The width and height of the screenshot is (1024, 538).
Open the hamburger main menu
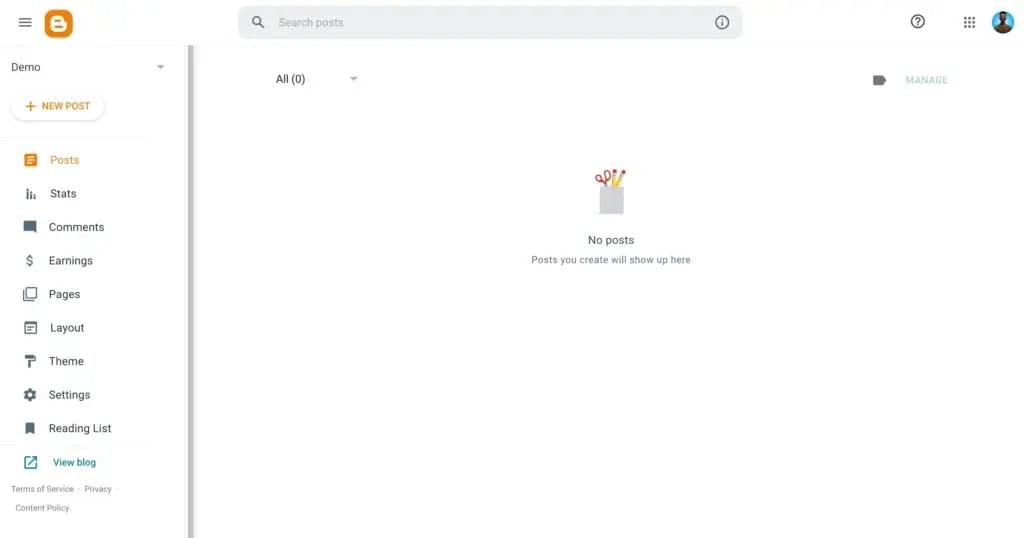point(25,22)
